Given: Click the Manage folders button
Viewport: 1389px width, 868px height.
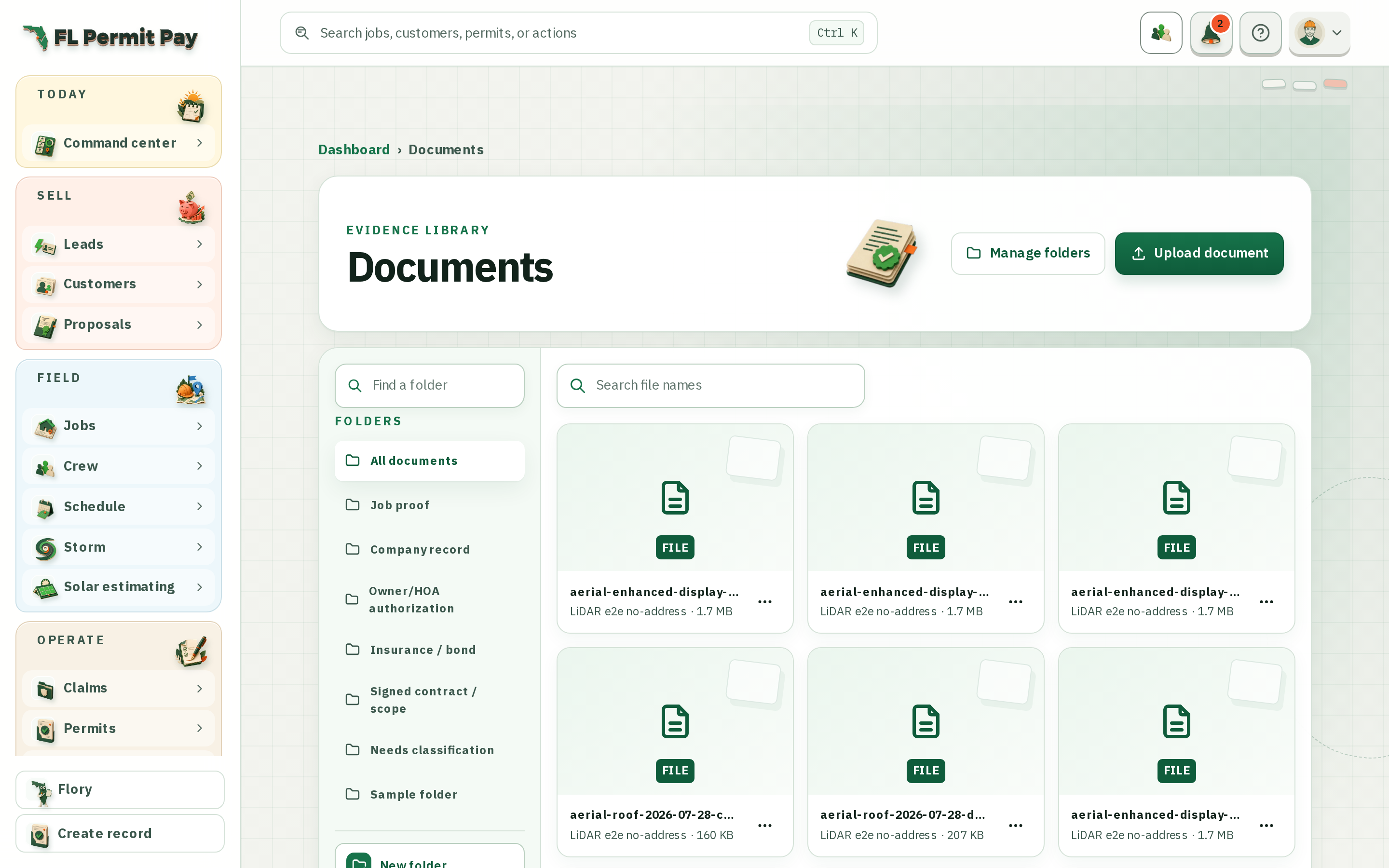Looking at the screenshot, I should [1028, 253].
